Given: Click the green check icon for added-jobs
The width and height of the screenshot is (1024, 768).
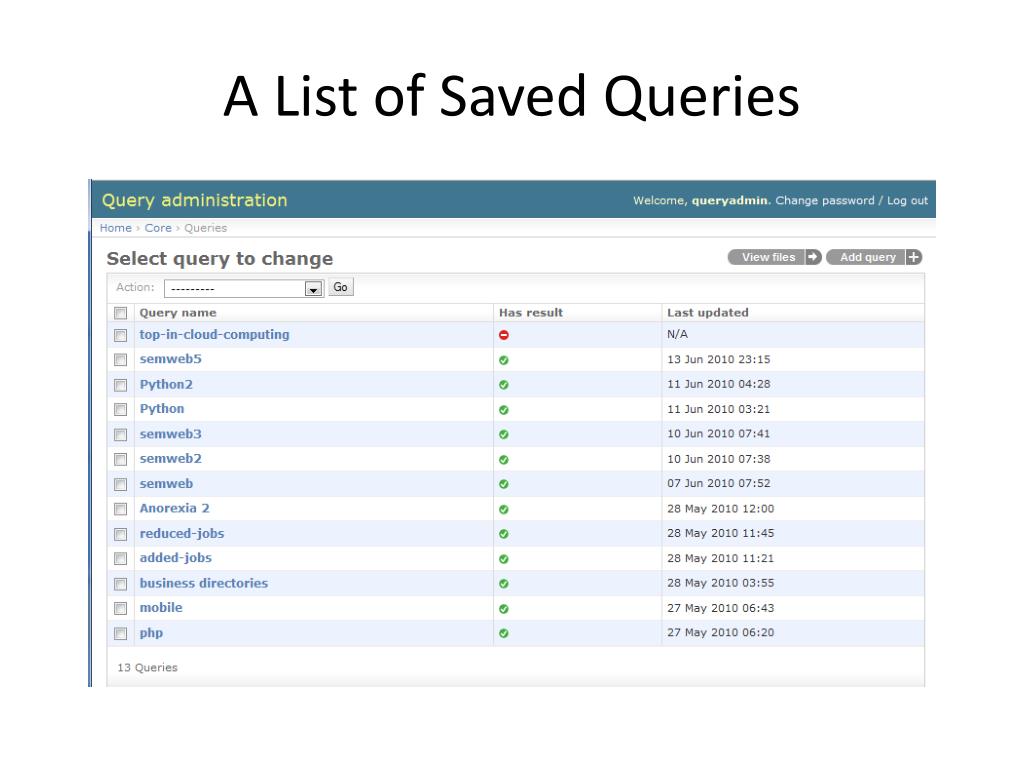Looking at the screenshot, I should click(504, 559).
